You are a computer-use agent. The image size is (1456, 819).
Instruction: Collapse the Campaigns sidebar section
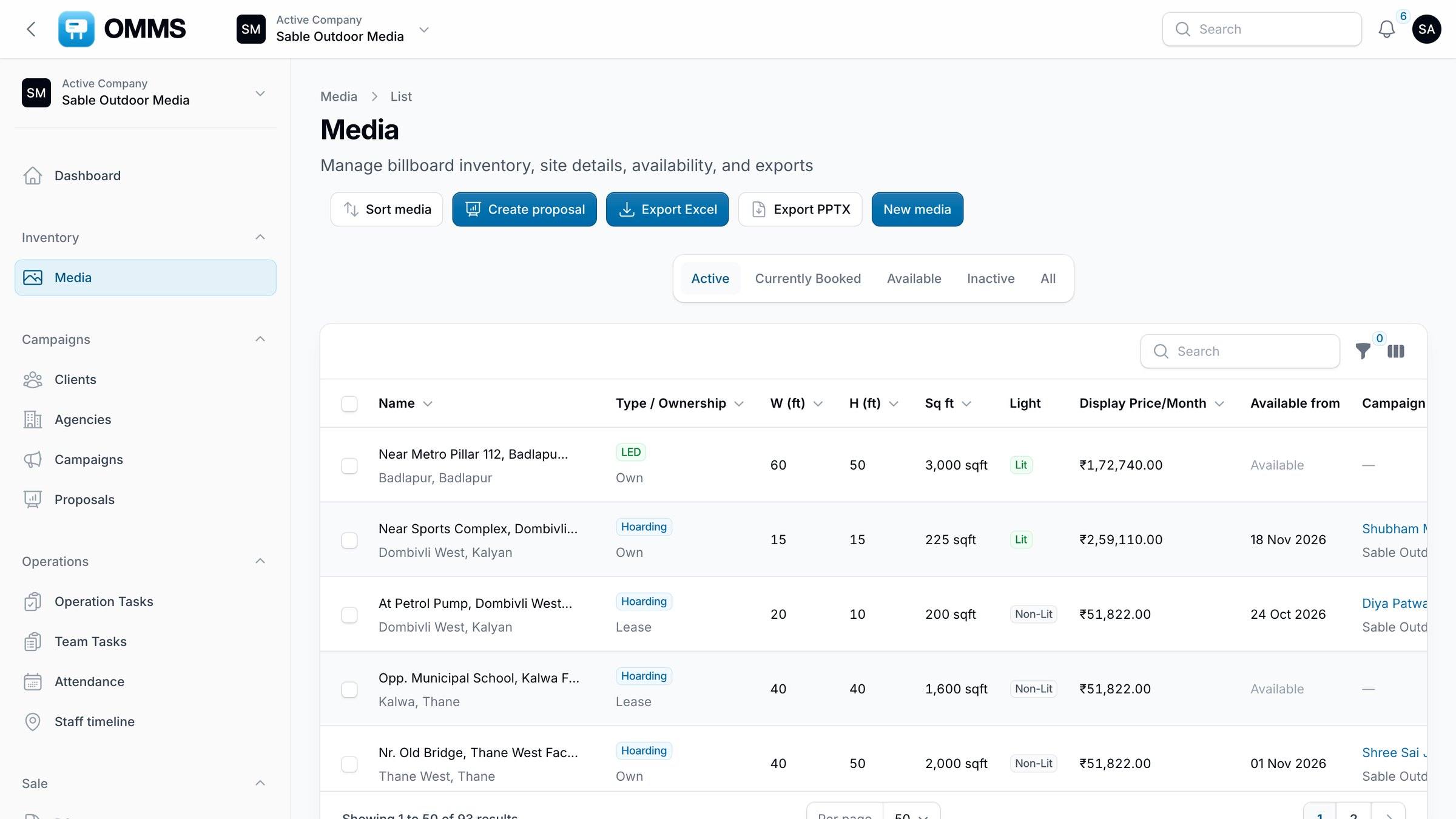coord(260,339)
